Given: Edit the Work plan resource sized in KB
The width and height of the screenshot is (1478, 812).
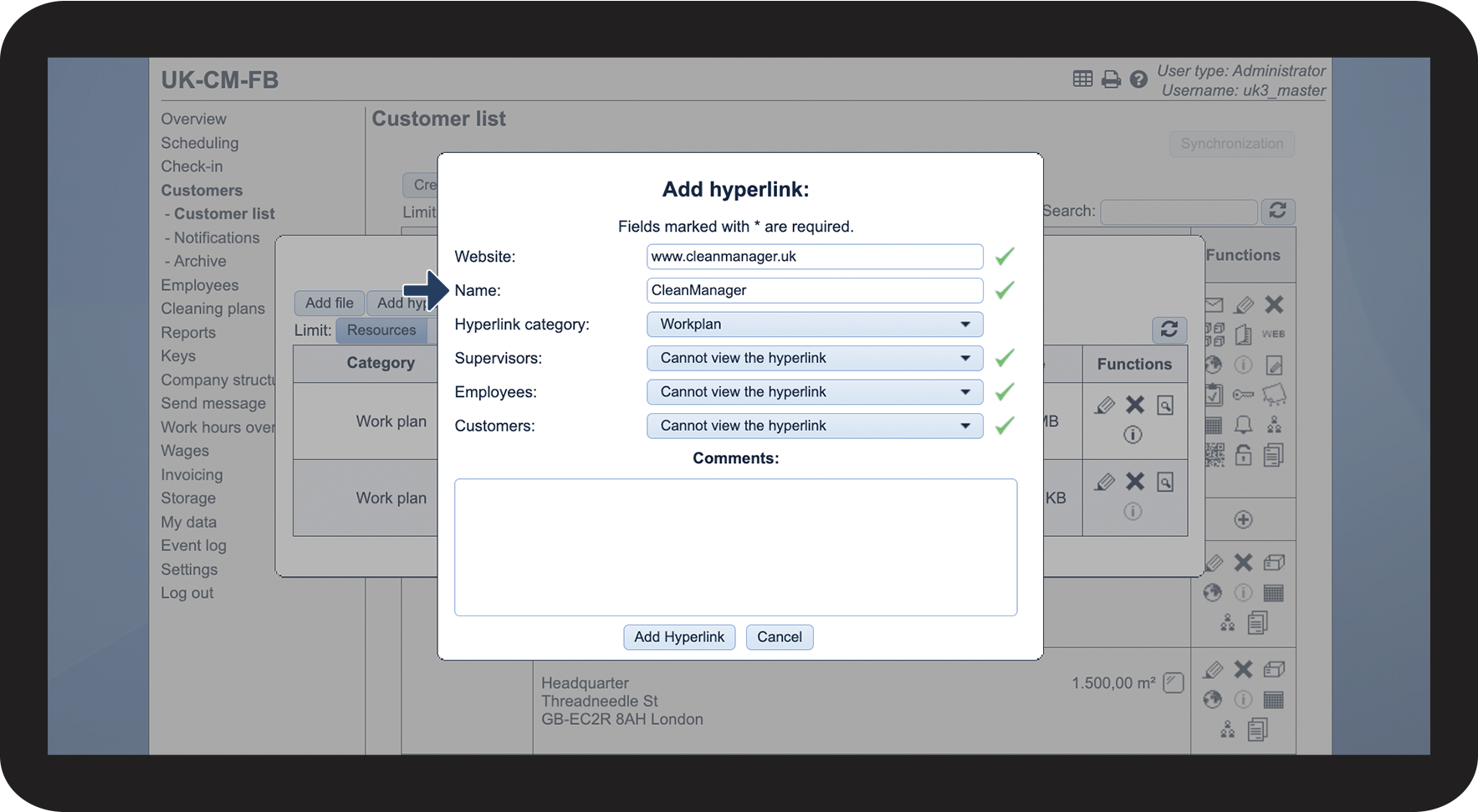Looking at the screenshot, I should (x=1105, y=482).
